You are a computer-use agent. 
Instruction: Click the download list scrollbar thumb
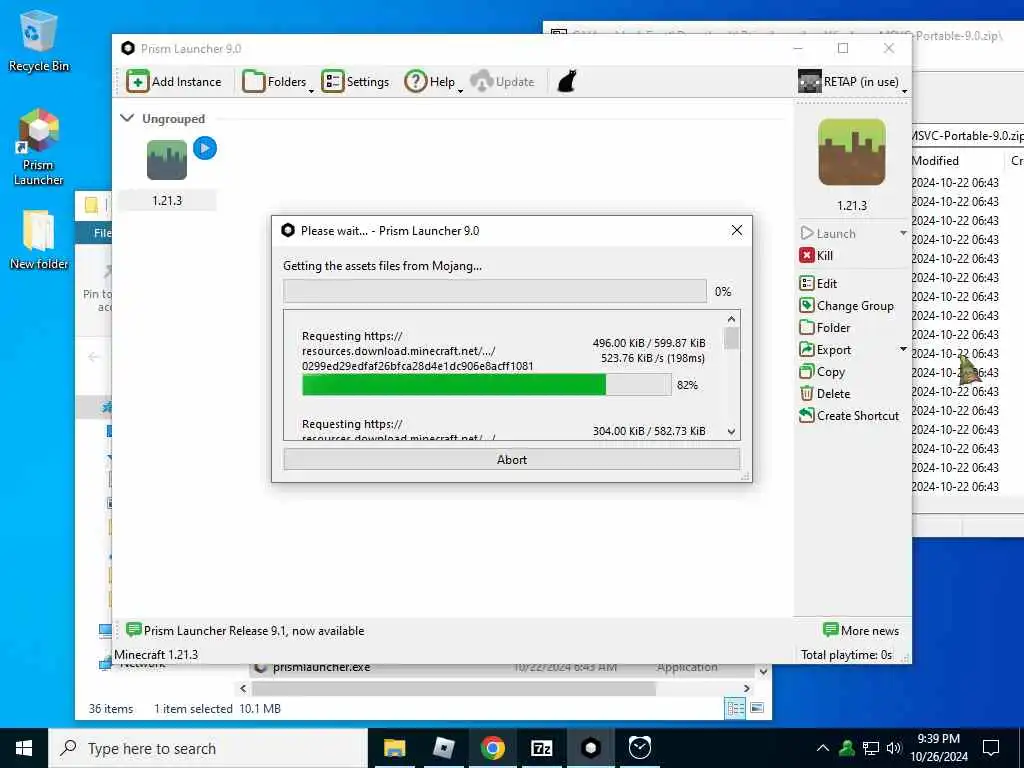(x=731, y=338)
